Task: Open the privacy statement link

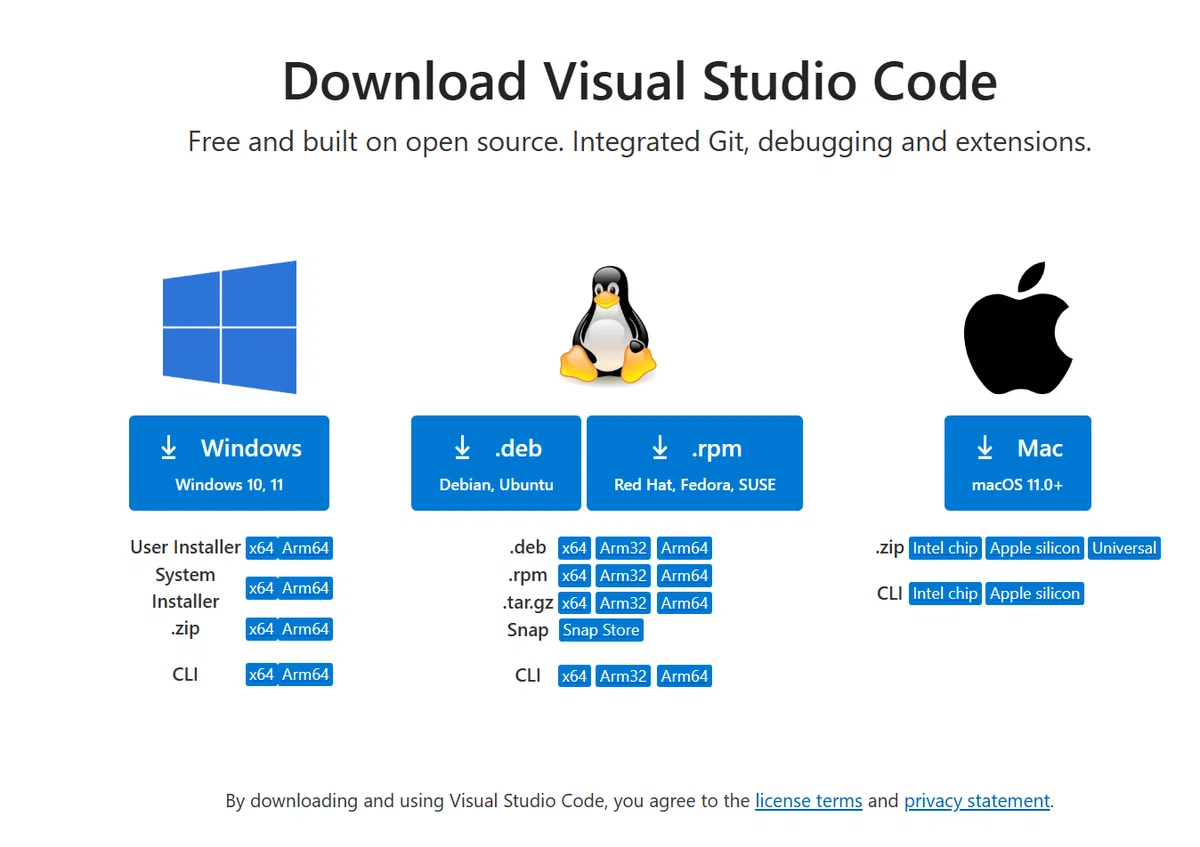Action: click(977, 801)
